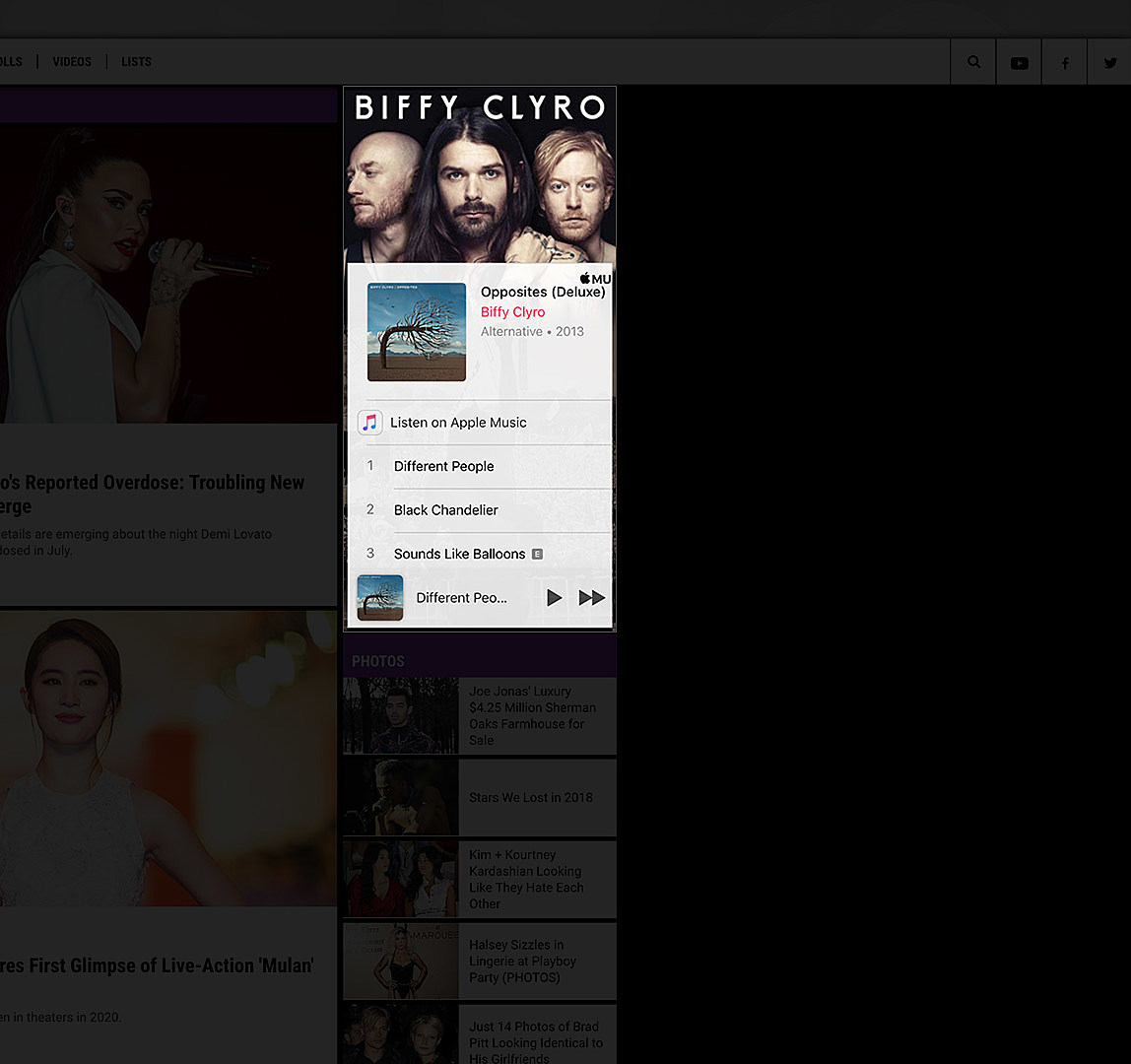Click the Biffy Clyro band photo banner

tap(480, 174)
